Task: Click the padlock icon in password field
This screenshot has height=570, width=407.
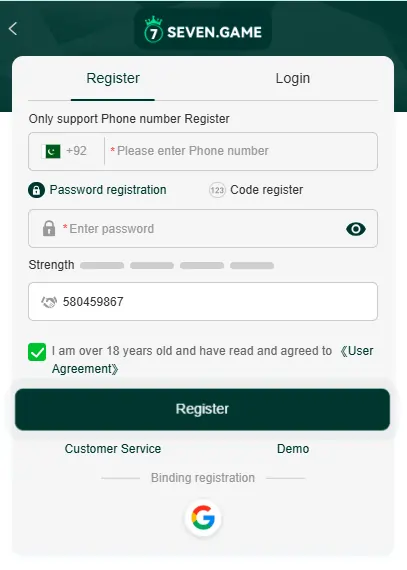Action: point(49,229)
